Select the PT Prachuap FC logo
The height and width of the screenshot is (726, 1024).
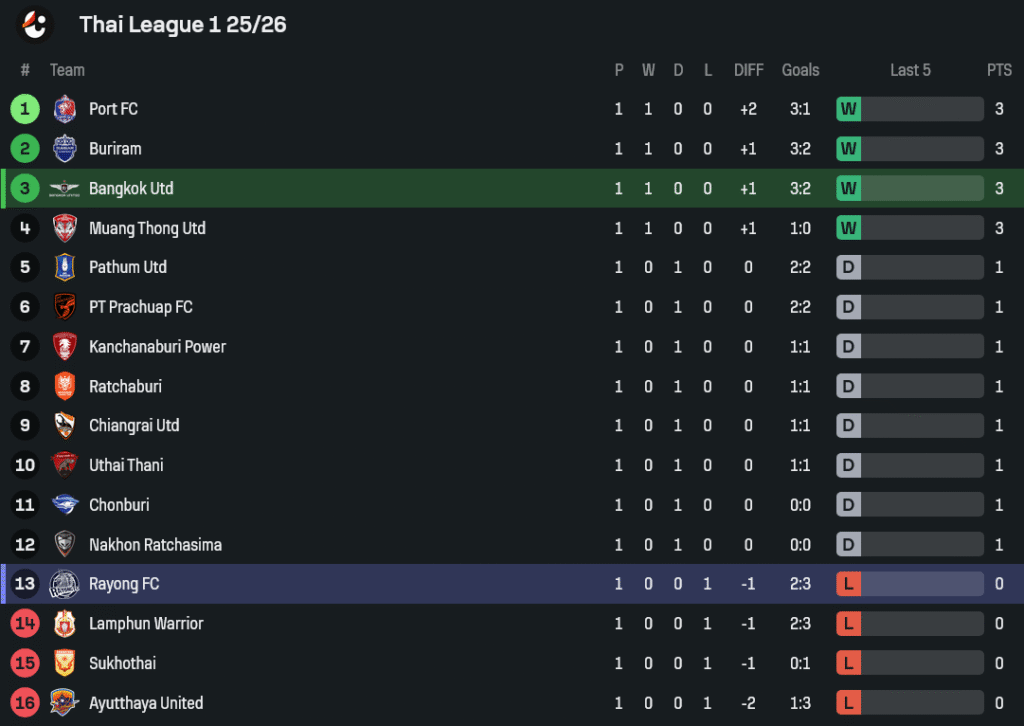pyautogui.click(x=65, y=307)
